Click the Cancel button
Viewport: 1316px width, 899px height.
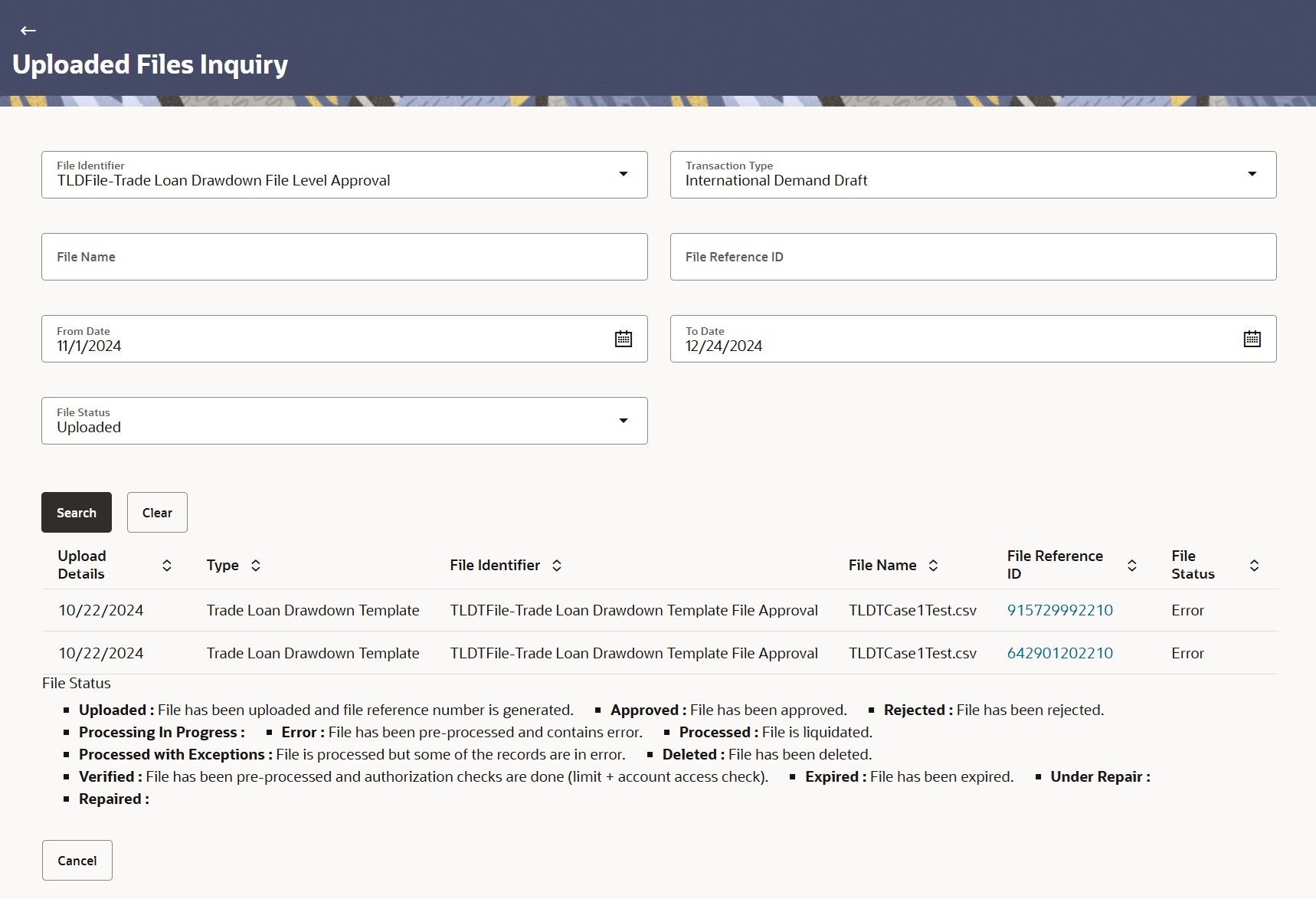(x=77, y=861)
